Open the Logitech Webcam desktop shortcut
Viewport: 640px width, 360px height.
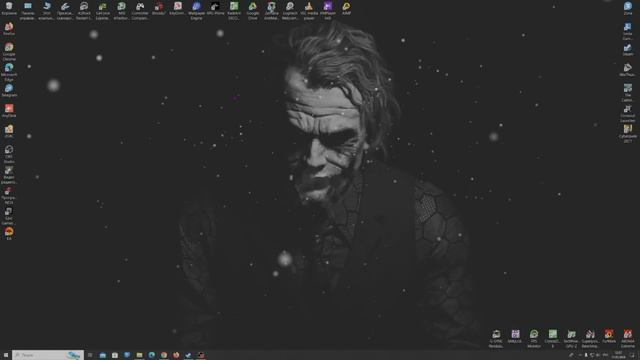(x=290, y=10)
